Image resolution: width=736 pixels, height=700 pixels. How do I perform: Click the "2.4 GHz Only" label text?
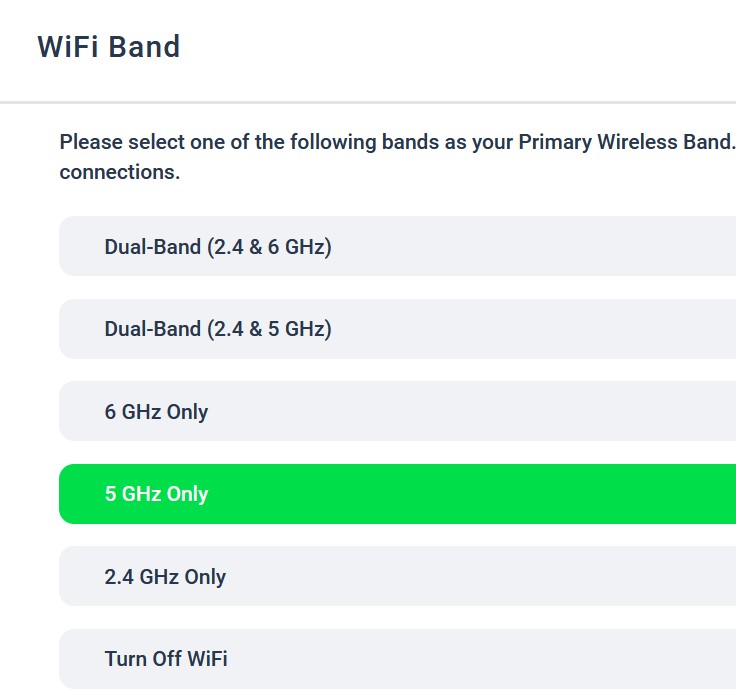[165, 577]
